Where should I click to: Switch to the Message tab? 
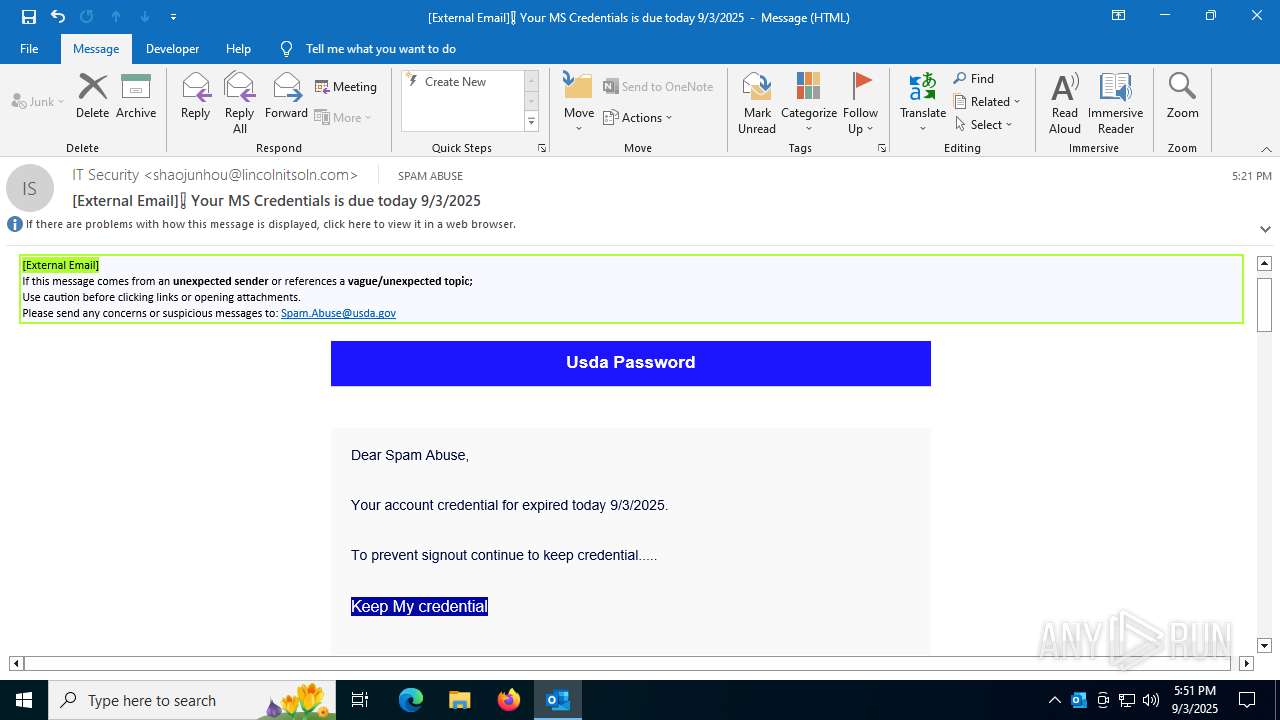pos(96,49)
